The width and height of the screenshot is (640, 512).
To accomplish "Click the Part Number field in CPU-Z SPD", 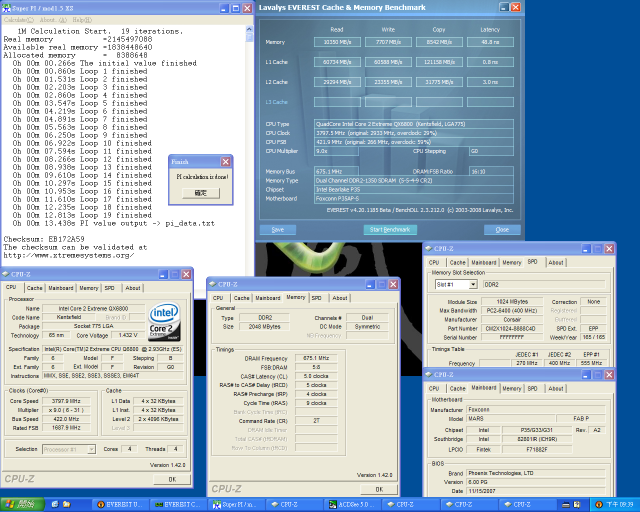I will pos(512,329).
